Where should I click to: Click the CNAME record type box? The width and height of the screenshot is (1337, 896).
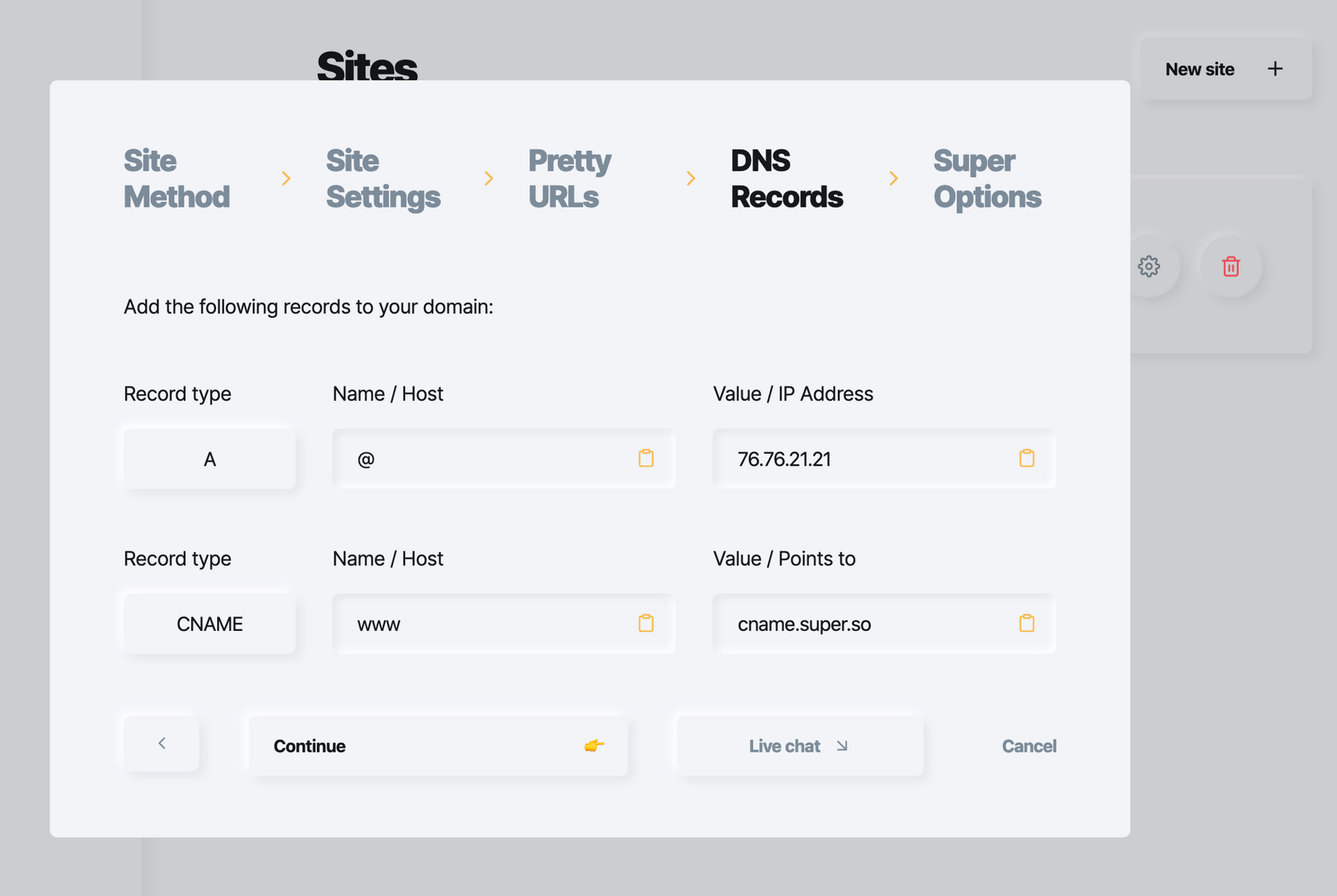coord(210,624)
